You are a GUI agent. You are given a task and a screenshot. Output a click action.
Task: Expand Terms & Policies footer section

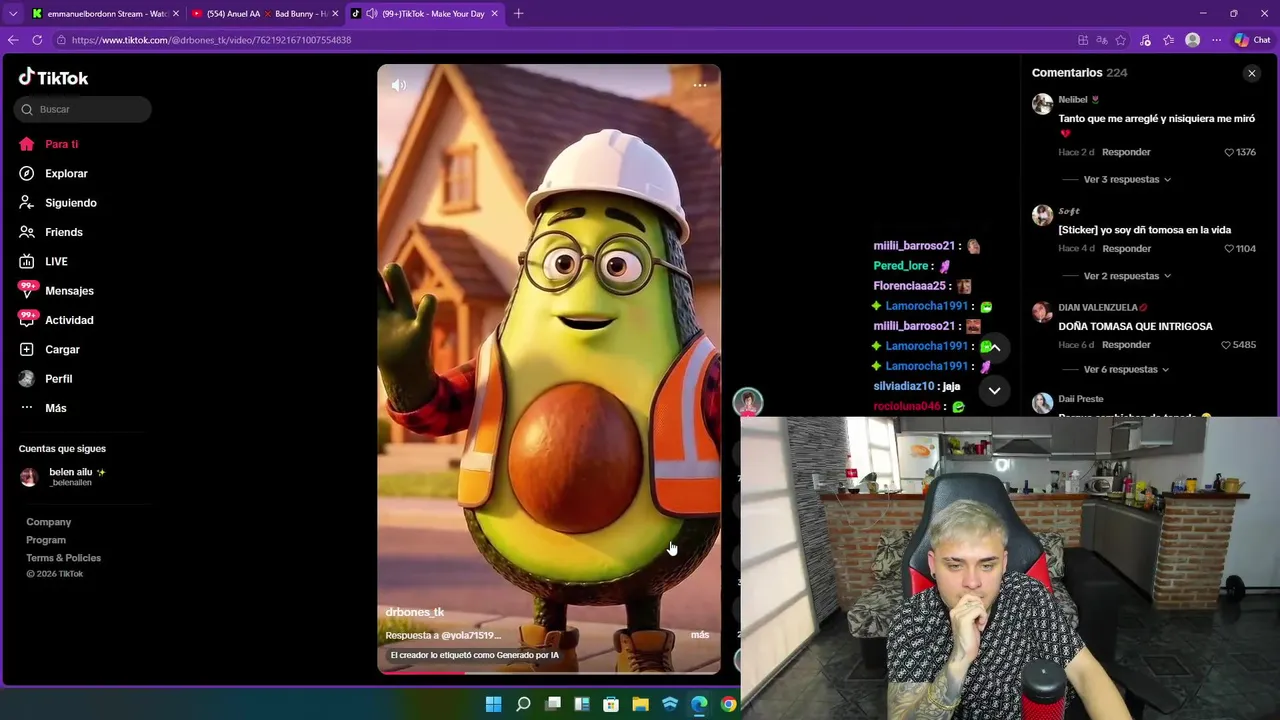[63, 558]
